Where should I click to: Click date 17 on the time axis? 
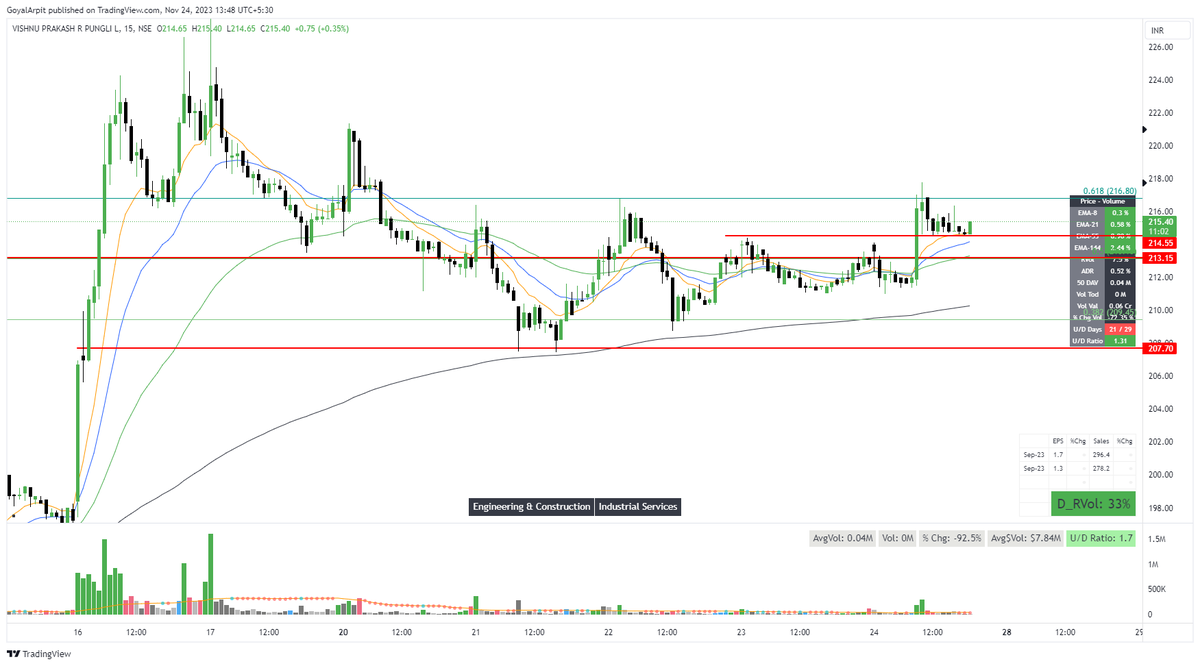(x=210, y=632)
